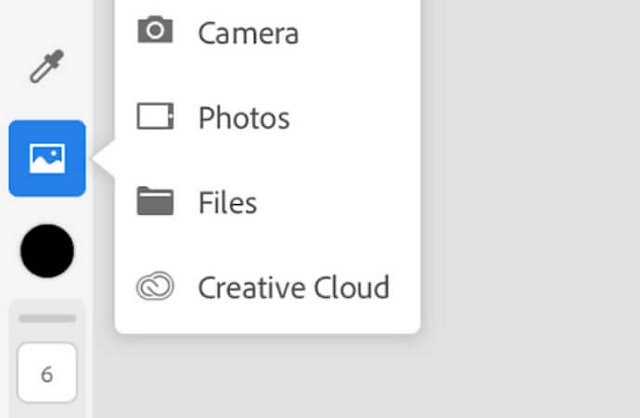
Task: Click white space below Creative Cloud entry
Action: [268, 318]
